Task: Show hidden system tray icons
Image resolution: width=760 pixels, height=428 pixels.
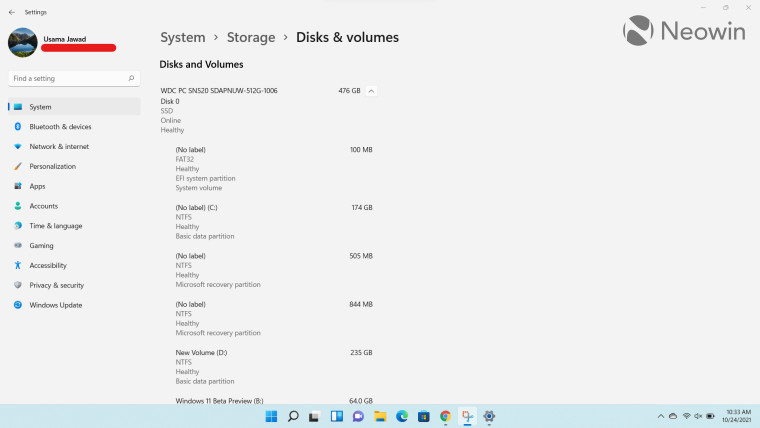Action: 661,416
